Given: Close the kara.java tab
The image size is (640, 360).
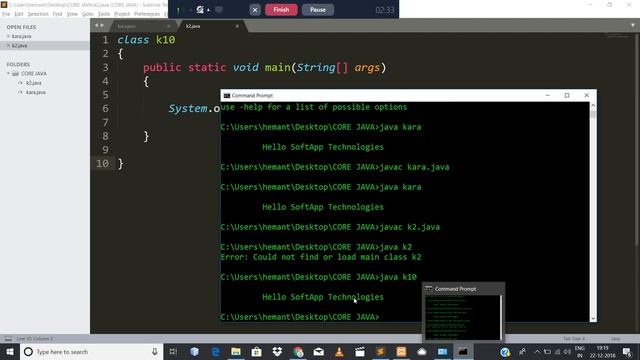Looking at the screenshot, I should click(169, 26).
